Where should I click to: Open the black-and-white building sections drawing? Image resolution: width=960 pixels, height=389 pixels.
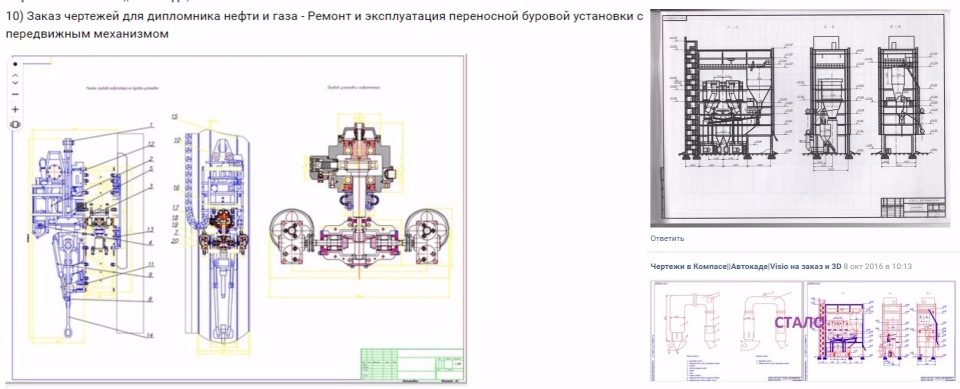(x=800, y=118)
